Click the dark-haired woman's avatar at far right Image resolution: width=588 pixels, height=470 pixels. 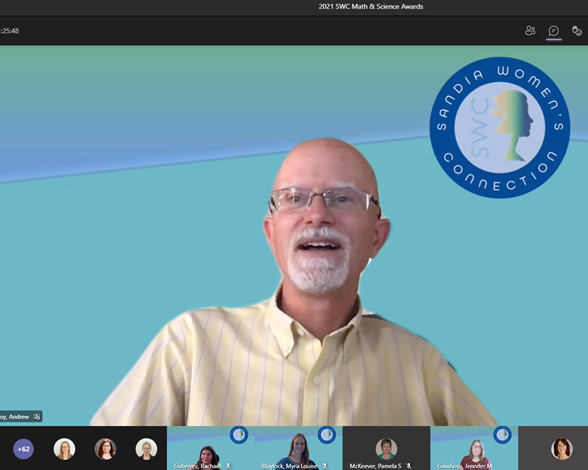(x=562, y=449)
